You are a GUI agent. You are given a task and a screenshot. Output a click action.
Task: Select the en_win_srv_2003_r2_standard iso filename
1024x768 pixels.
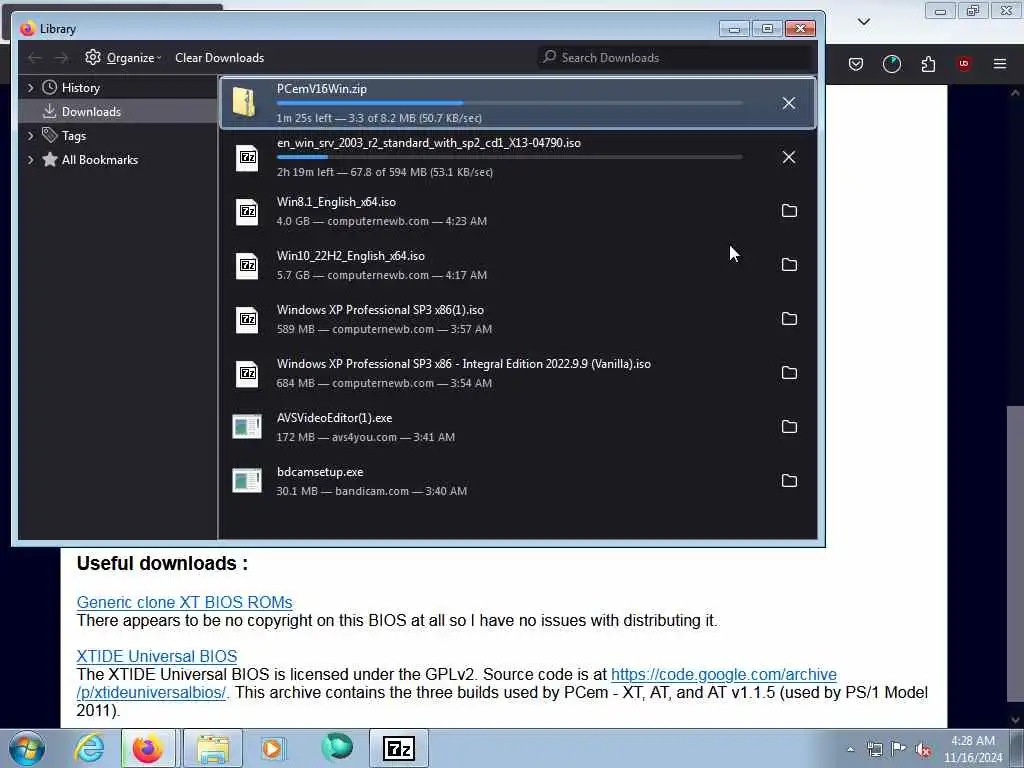428,143
